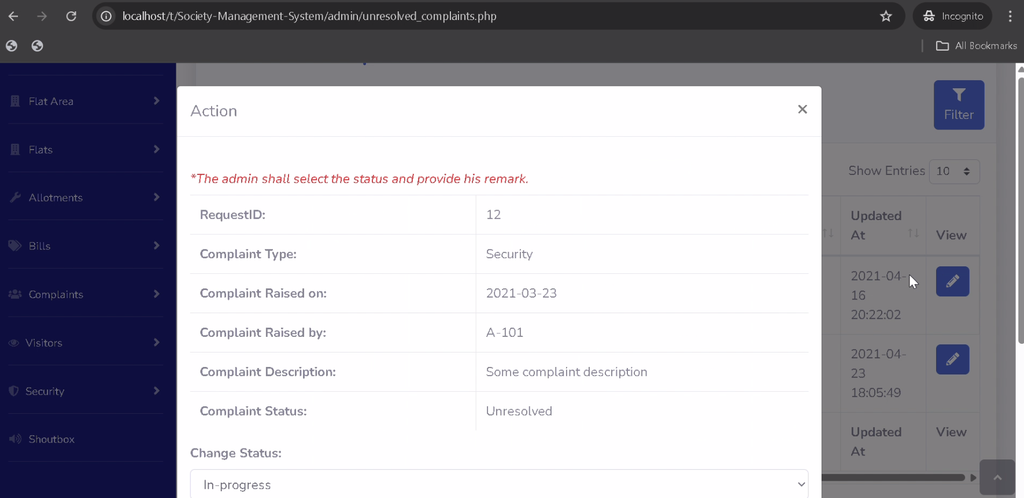Click the blue Filter button
The image size is (1024, 498).
(x=959, y=104)
